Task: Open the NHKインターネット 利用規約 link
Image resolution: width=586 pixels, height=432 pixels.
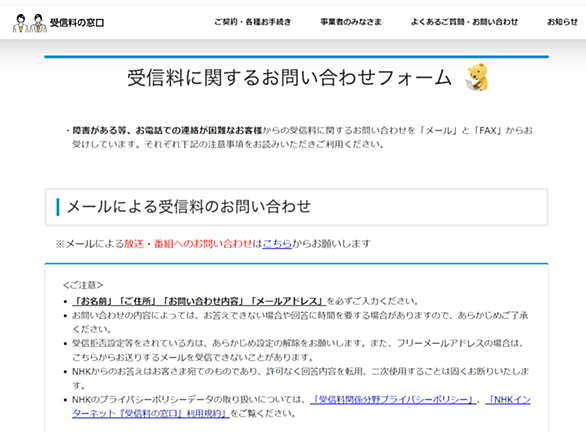Action: tap(301, 406)
